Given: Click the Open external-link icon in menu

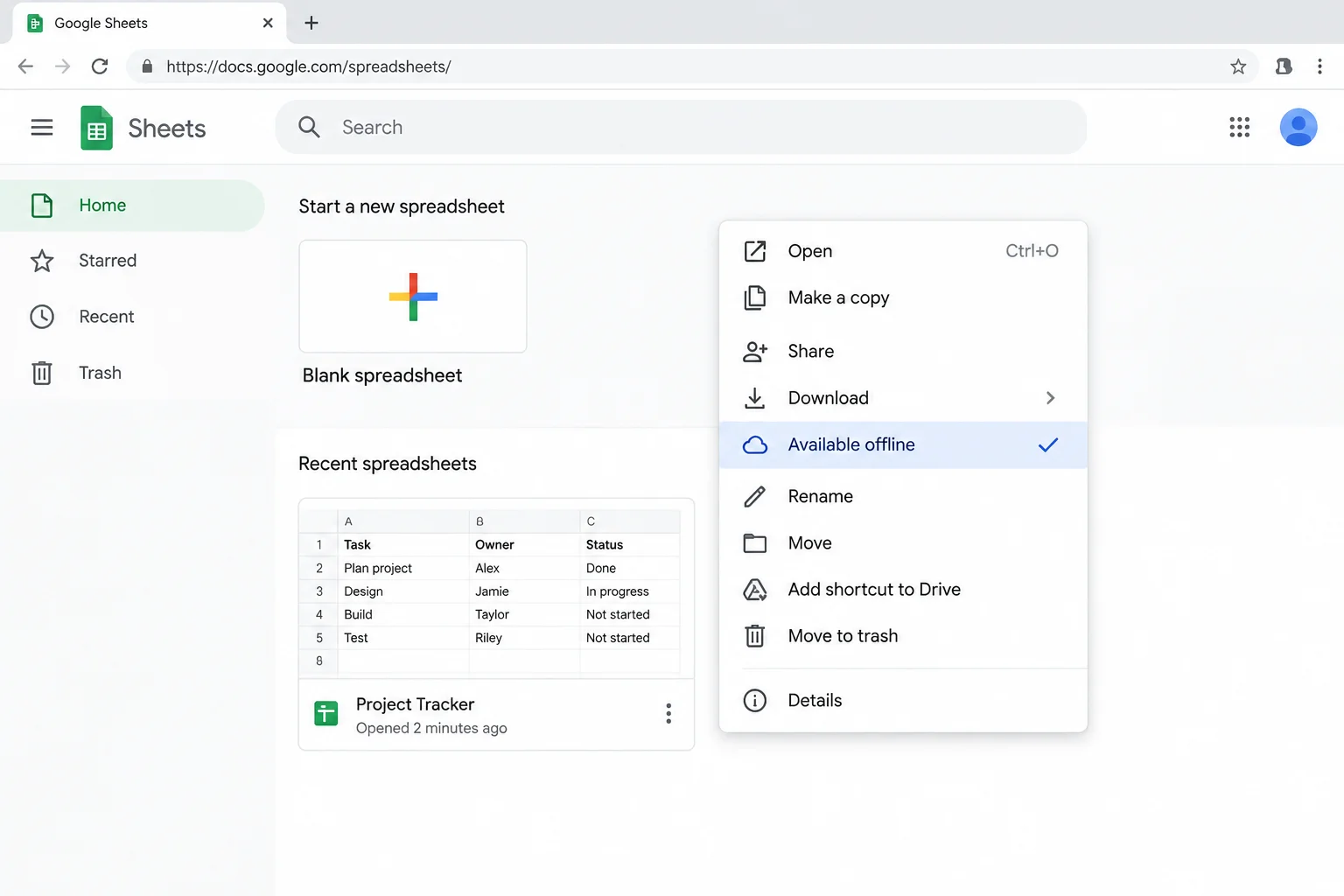Looking at the screenshot, I should [x=755, y=251].
